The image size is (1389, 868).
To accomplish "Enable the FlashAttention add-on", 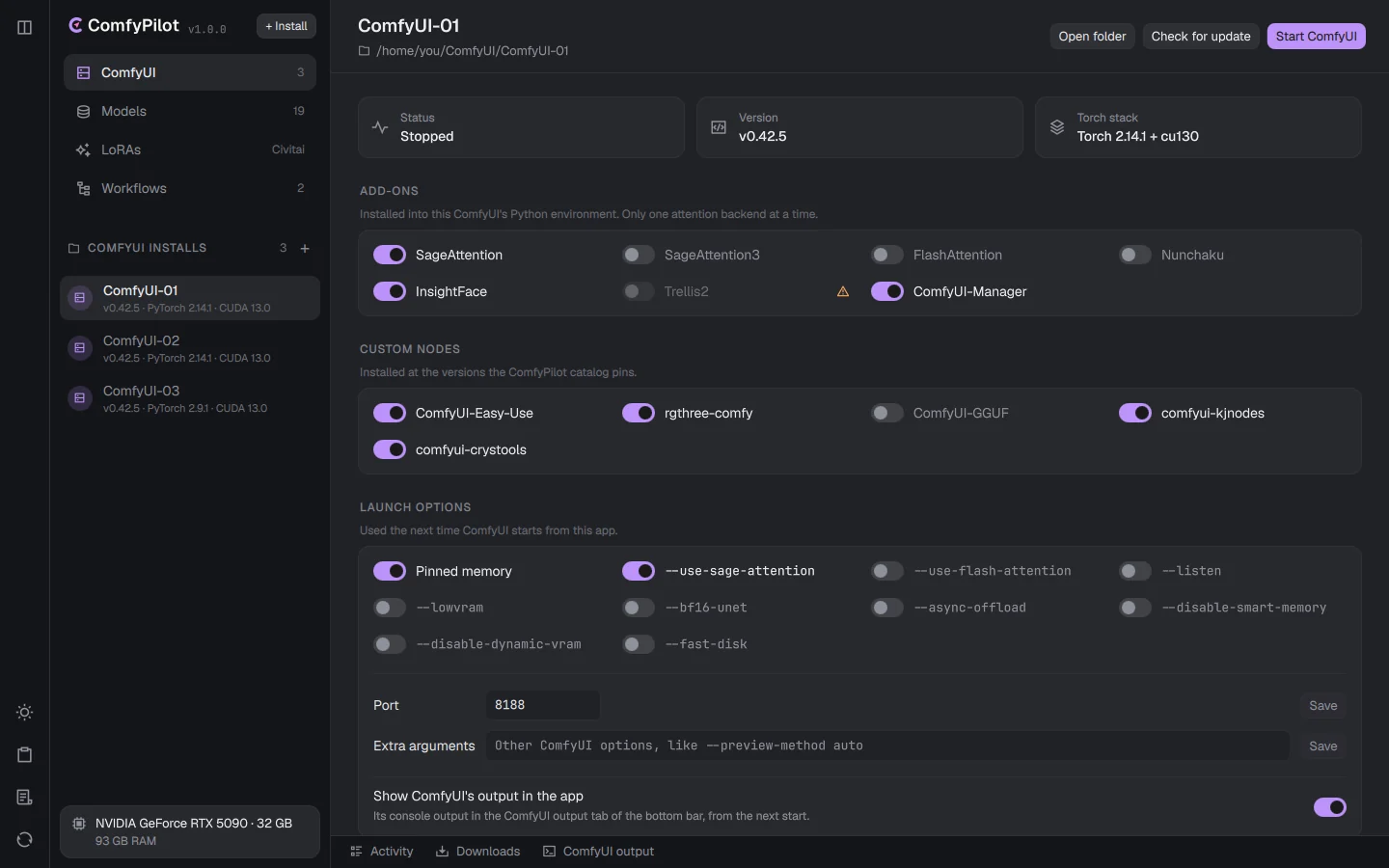I will click(x=887, y=255).
